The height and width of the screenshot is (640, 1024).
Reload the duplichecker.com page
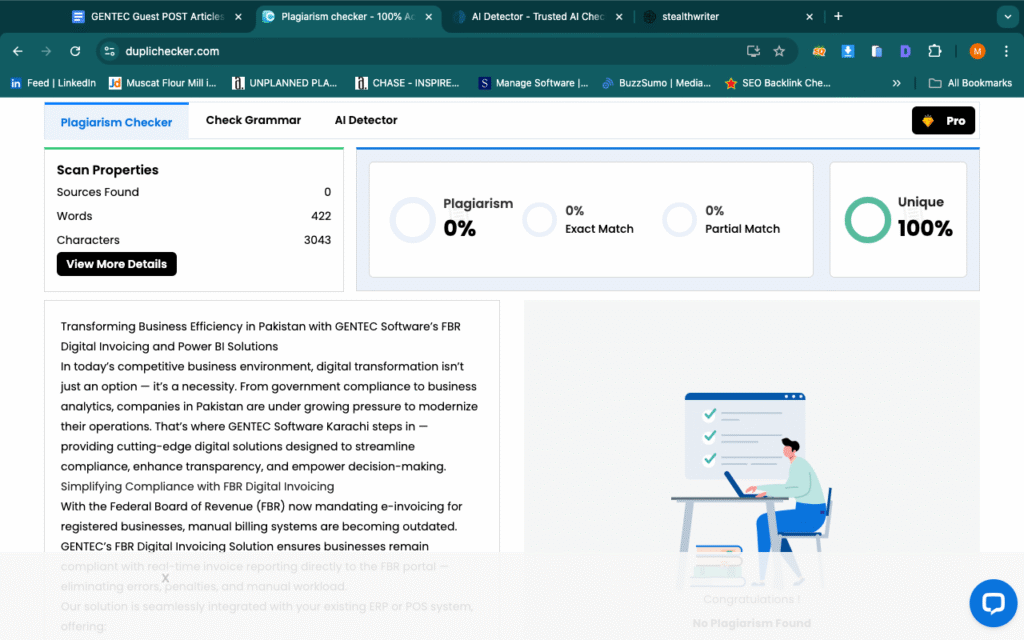75,50
